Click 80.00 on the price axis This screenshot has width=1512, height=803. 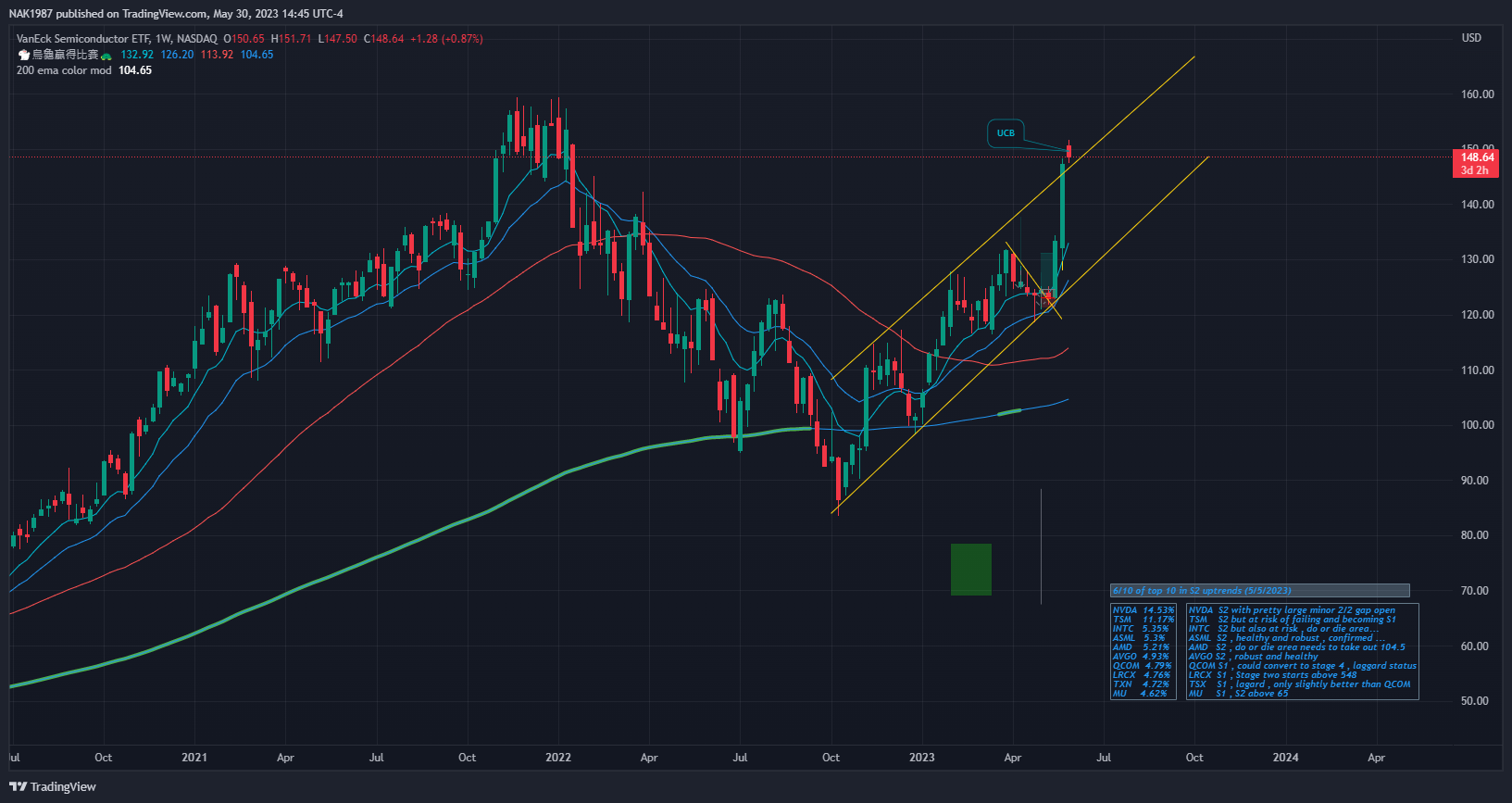coord(1474,535)
